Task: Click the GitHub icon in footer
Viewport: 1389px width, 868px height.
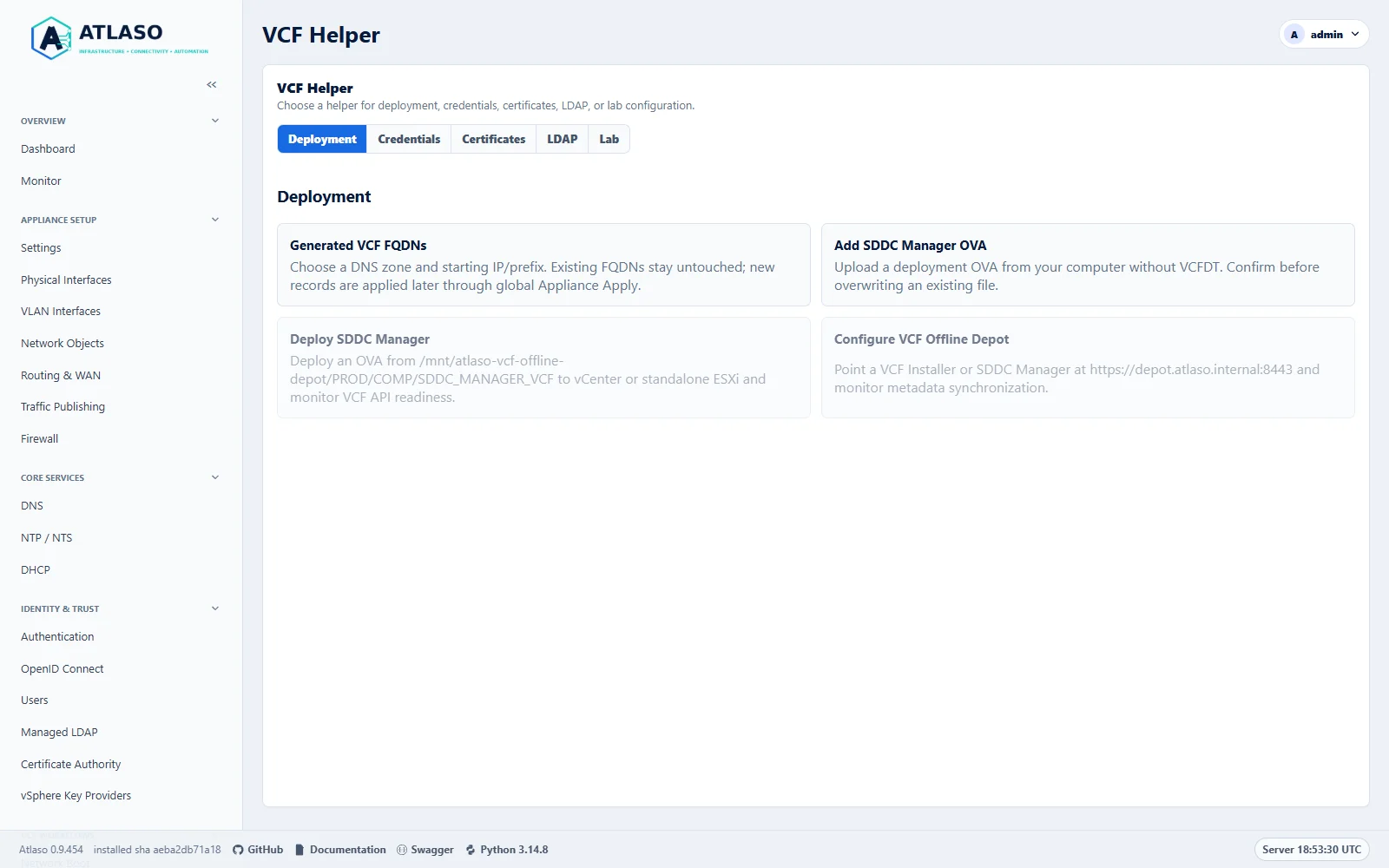Action: tap(238, 850)
